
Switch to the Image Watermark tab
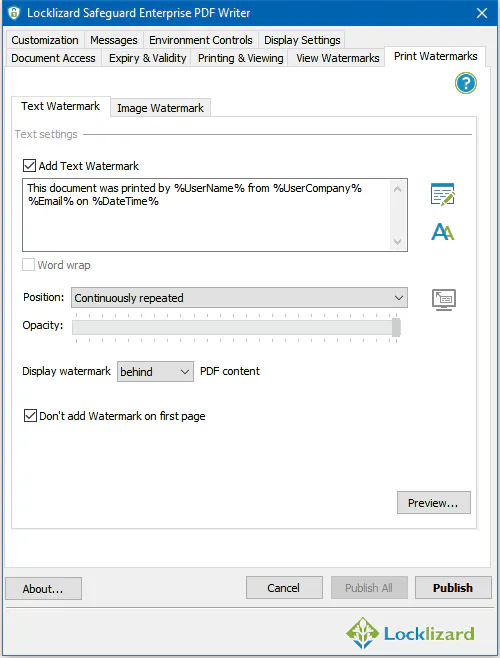tap(160, 108)
